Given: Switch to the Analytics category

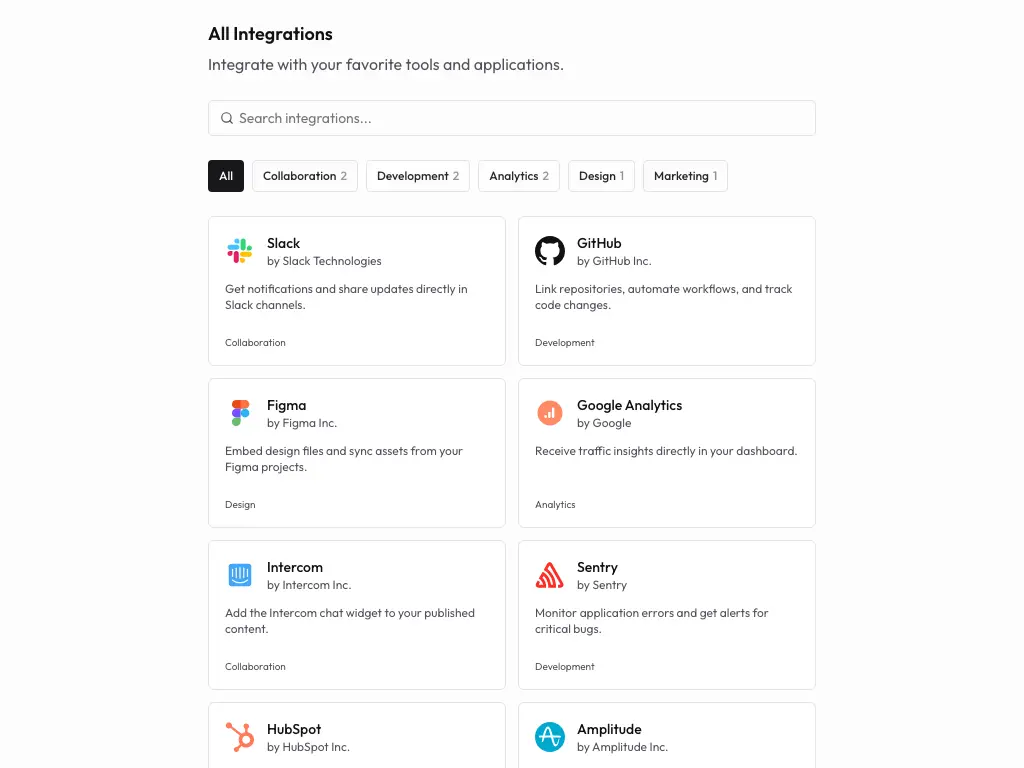Looking at the screenshot, I should point(518,176).
